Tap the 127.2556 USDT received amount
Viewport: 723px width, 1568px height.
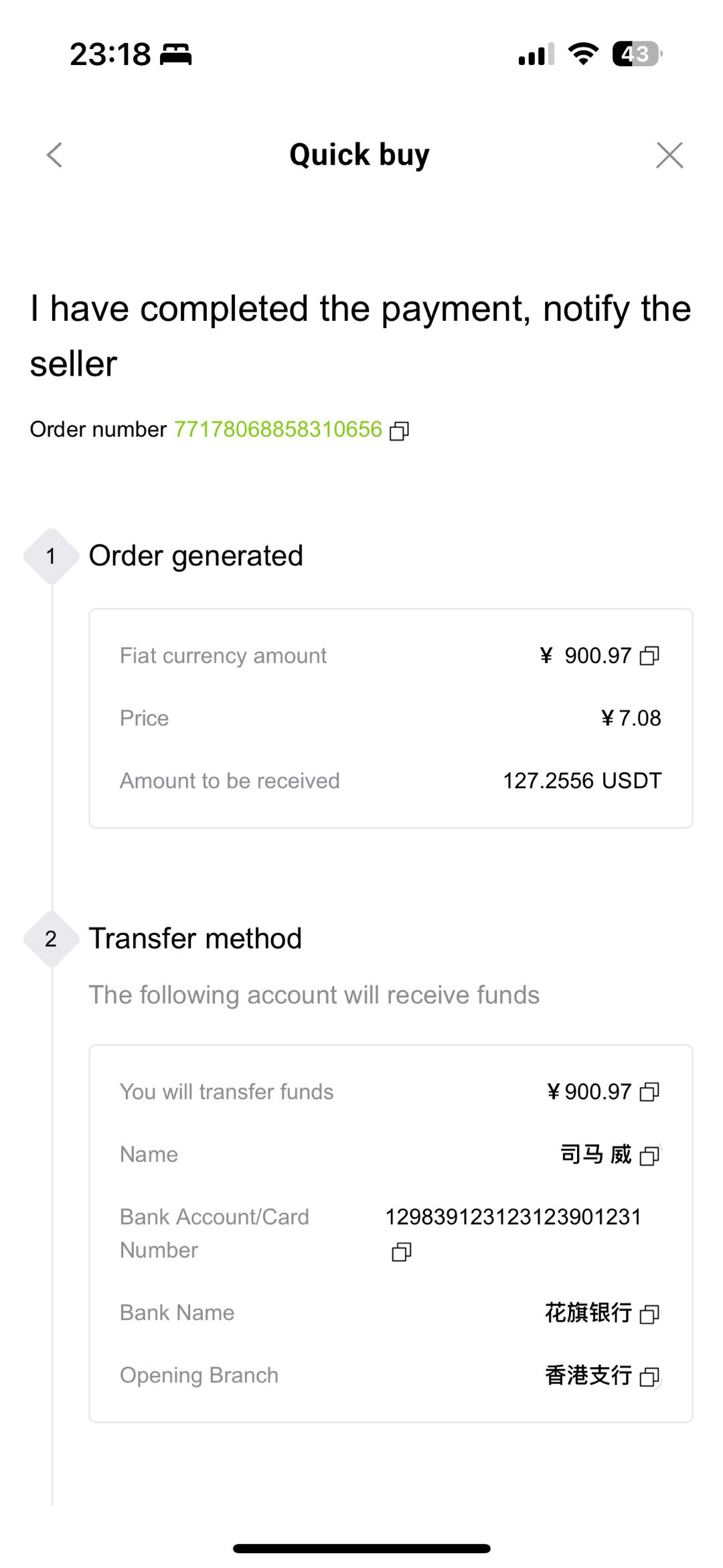[582, 780]
